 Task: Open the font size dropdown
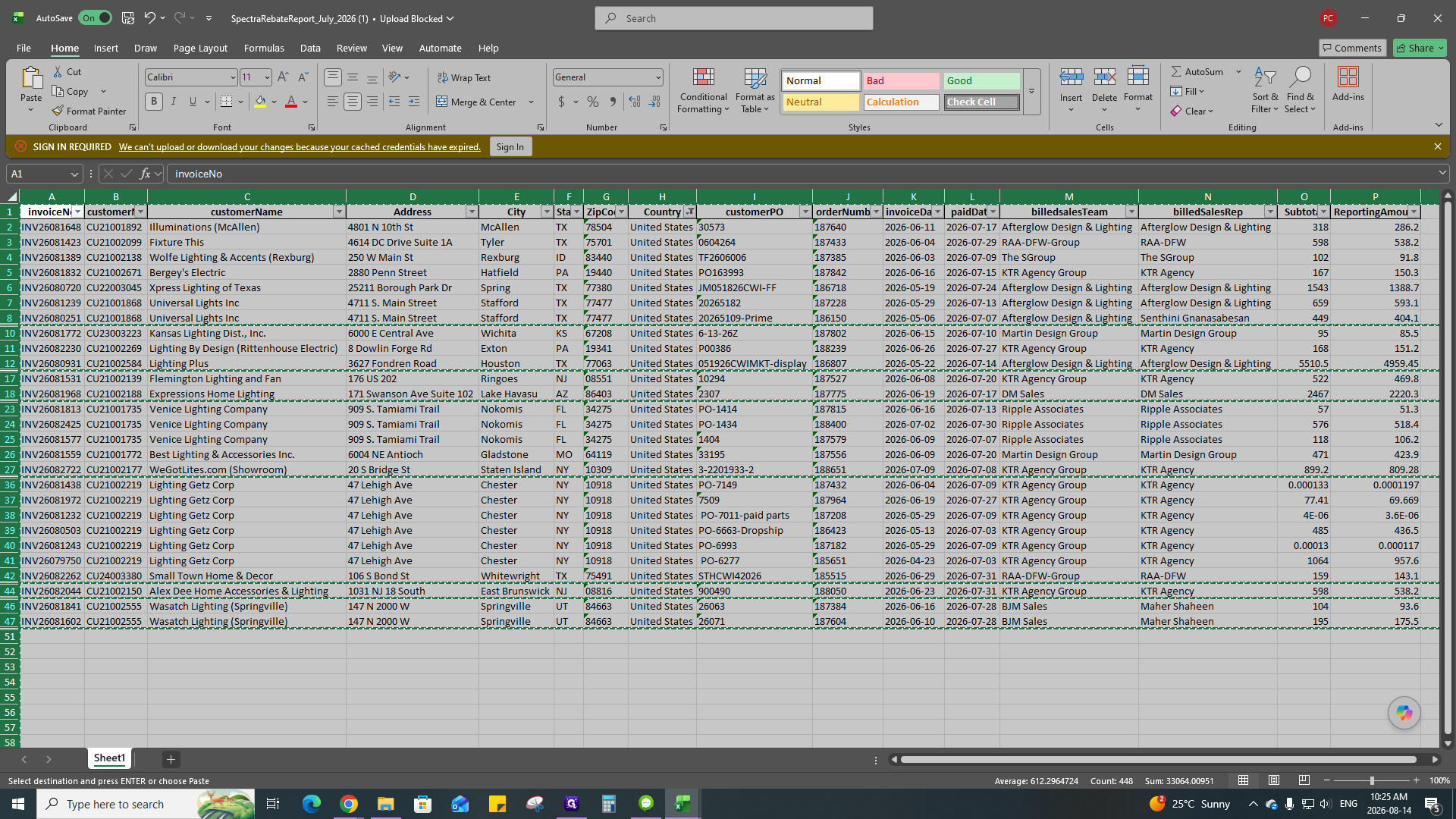pos(266,77)
